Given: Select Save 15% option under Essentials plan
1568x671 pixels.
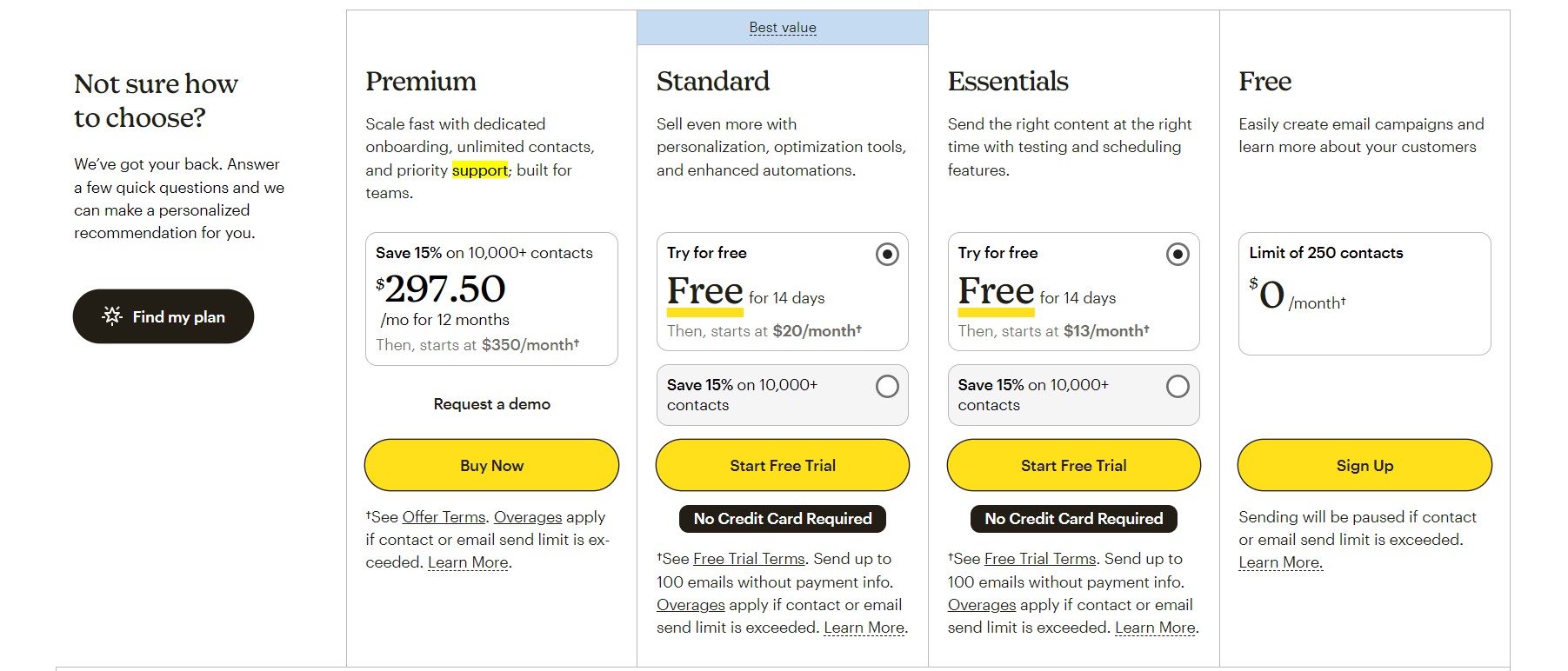Looking at the screenshot, I should [1179, 388].
